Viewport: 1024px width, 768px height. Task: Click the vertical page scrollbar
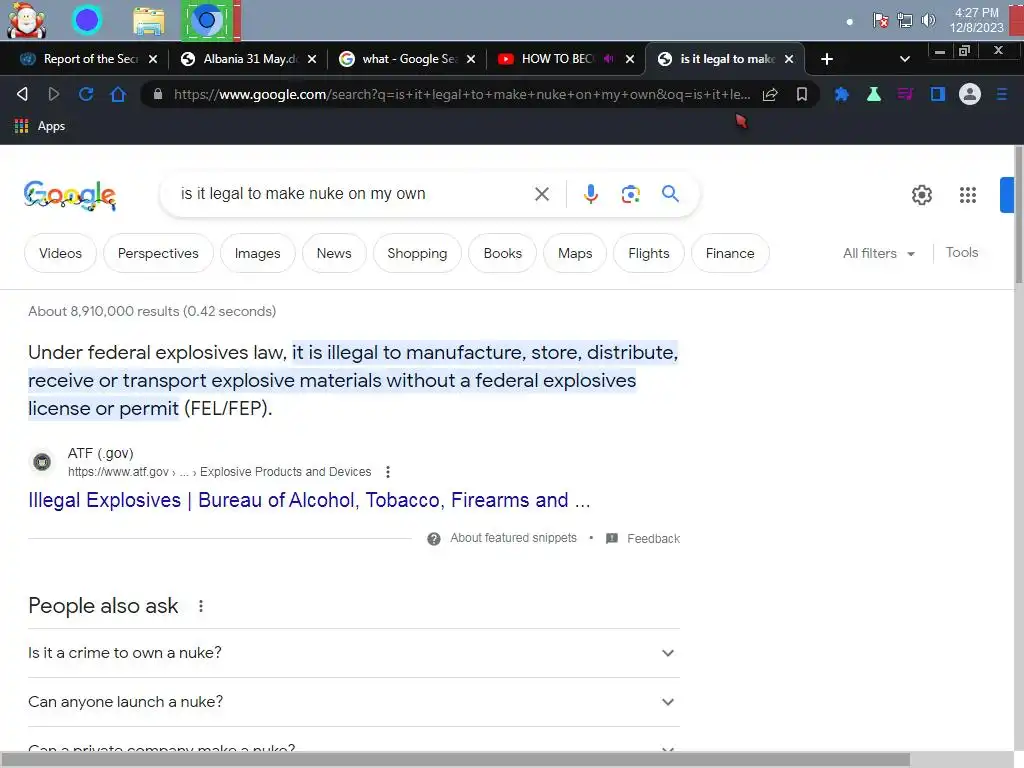tap(1019, 216)
